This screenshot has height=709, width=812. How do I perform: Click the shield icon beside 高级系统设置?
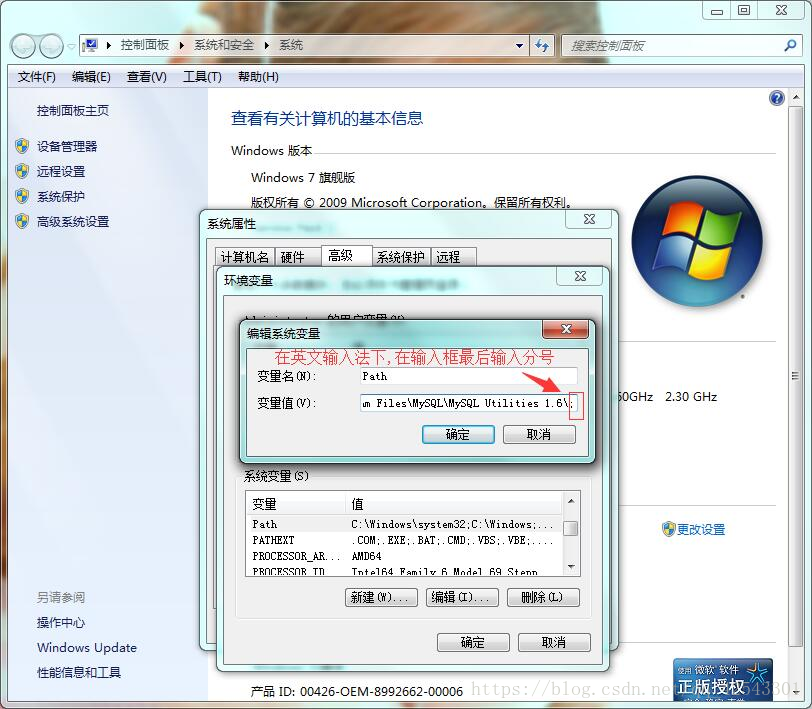point(22,221)
